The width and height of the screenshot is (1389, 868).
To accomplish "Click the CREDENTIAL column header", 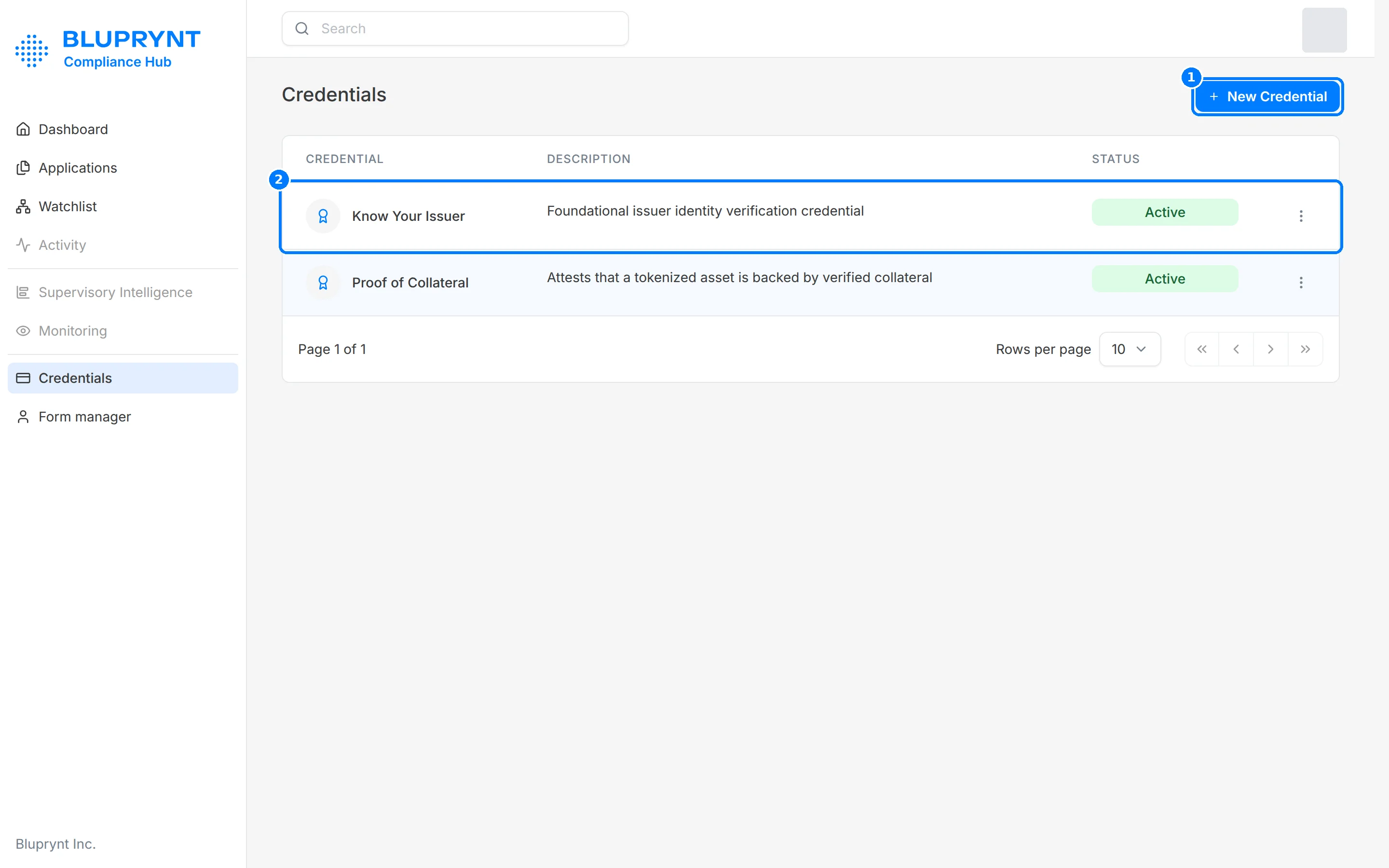I will click(344, 159).
